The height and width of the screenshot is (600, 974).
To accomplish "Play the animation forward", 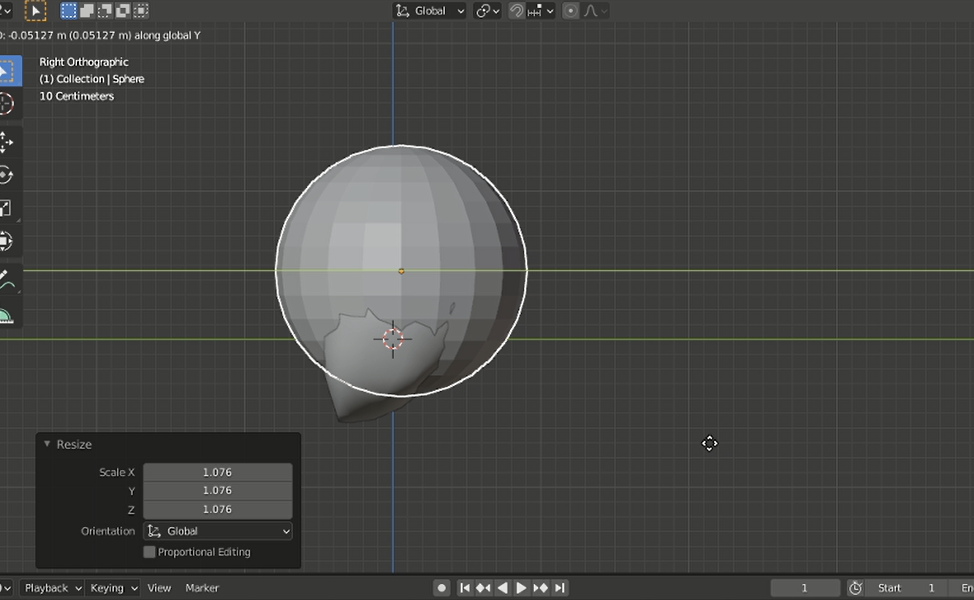I will [521, 588].
